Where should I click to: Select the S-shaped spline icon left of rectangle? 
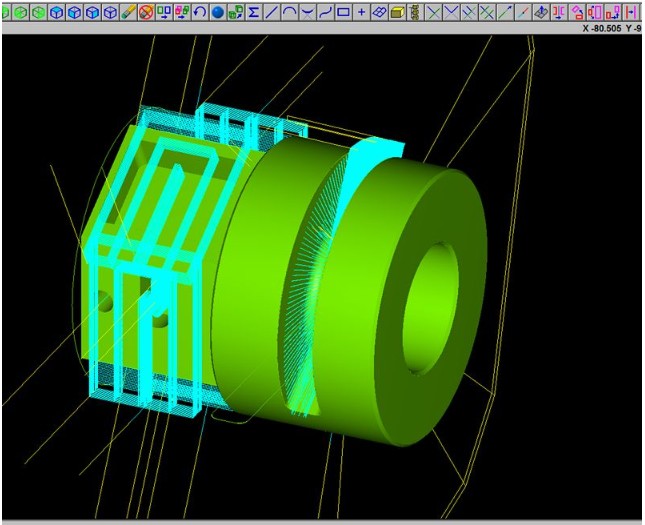click(325, 12)
